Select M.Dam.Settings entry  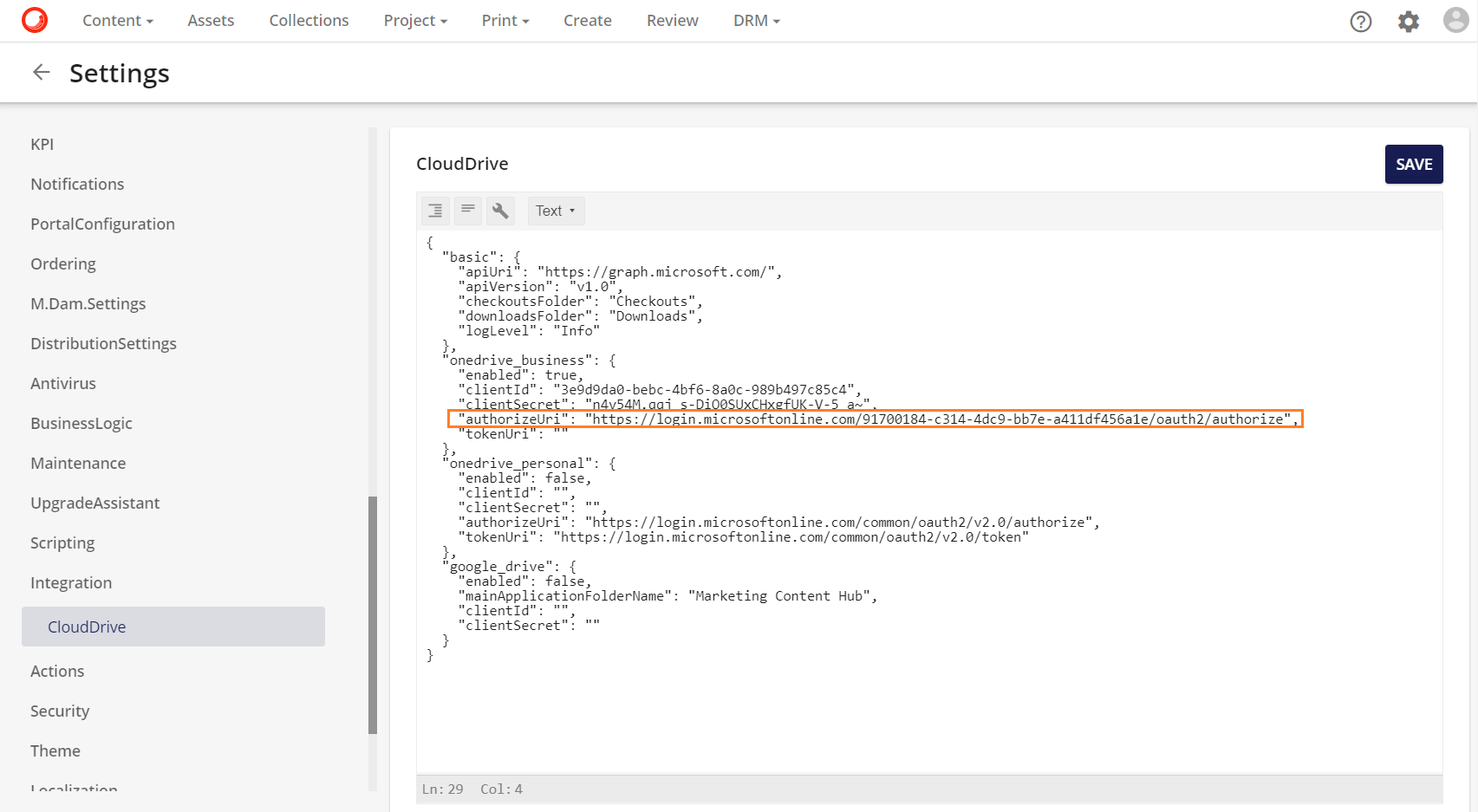coord(88,303)
